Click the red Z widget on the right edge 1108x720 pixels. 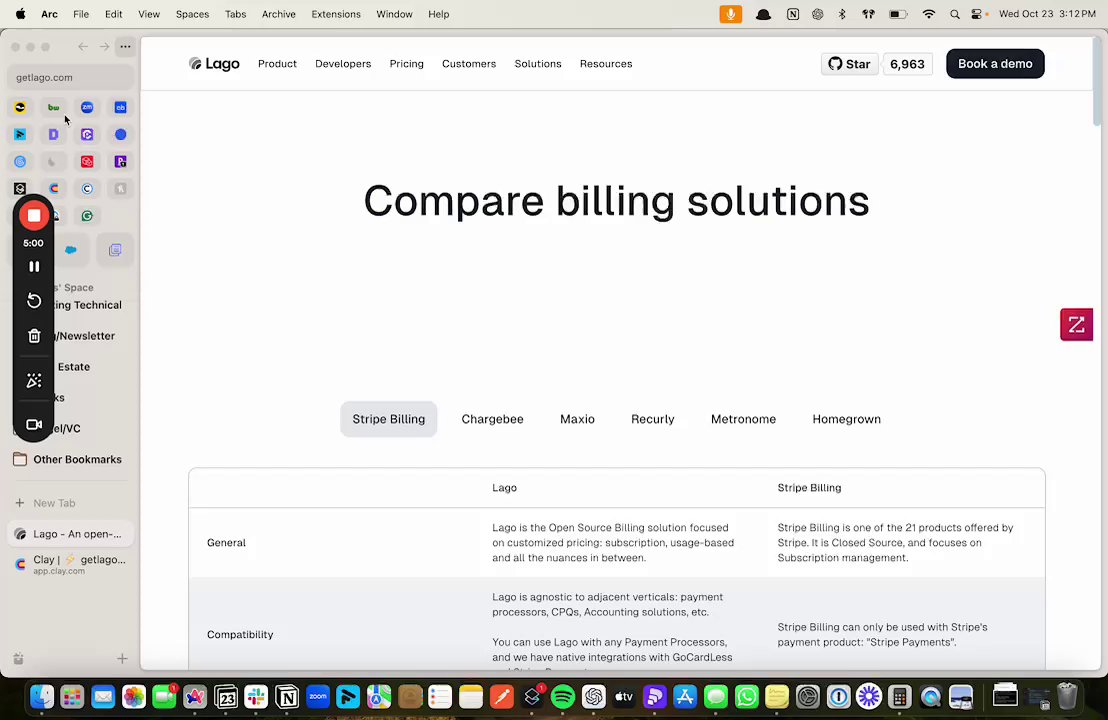point(1076,324)
